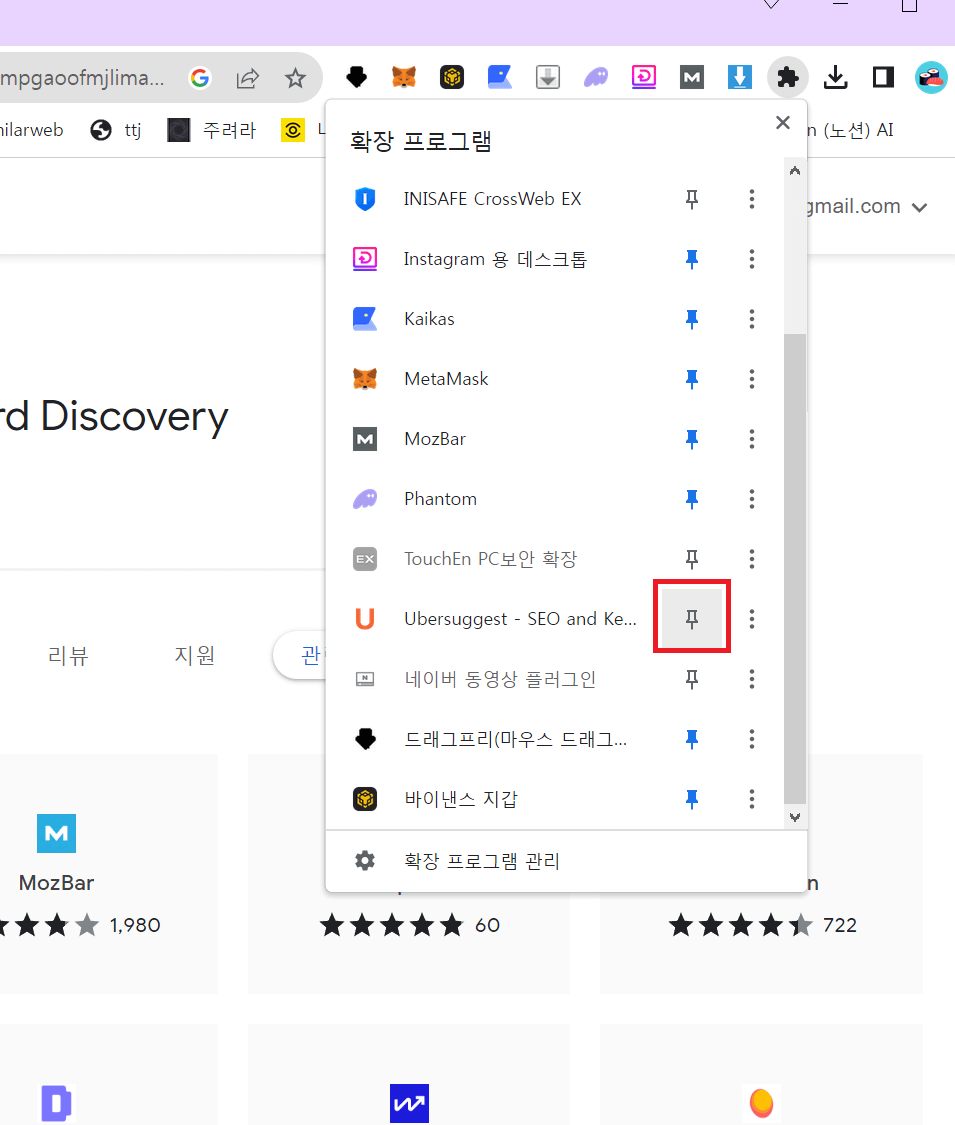Pin the 네이버 동영상 플러그인 extension
Screen dimensions: 955x1125
pos(692,679)
